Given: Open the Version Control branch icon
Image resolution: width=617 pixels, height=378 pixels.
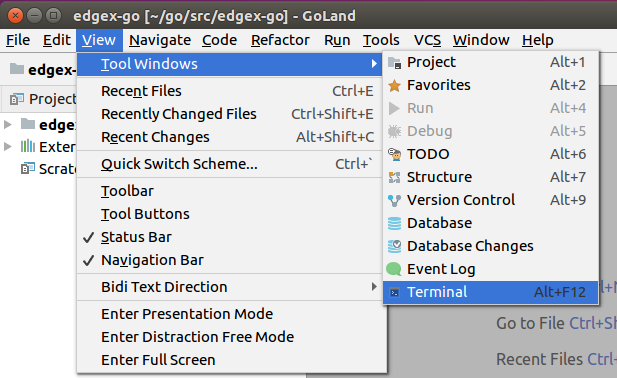Looking at the screenshot, I should pyautogui.click(x=394, y=201).
